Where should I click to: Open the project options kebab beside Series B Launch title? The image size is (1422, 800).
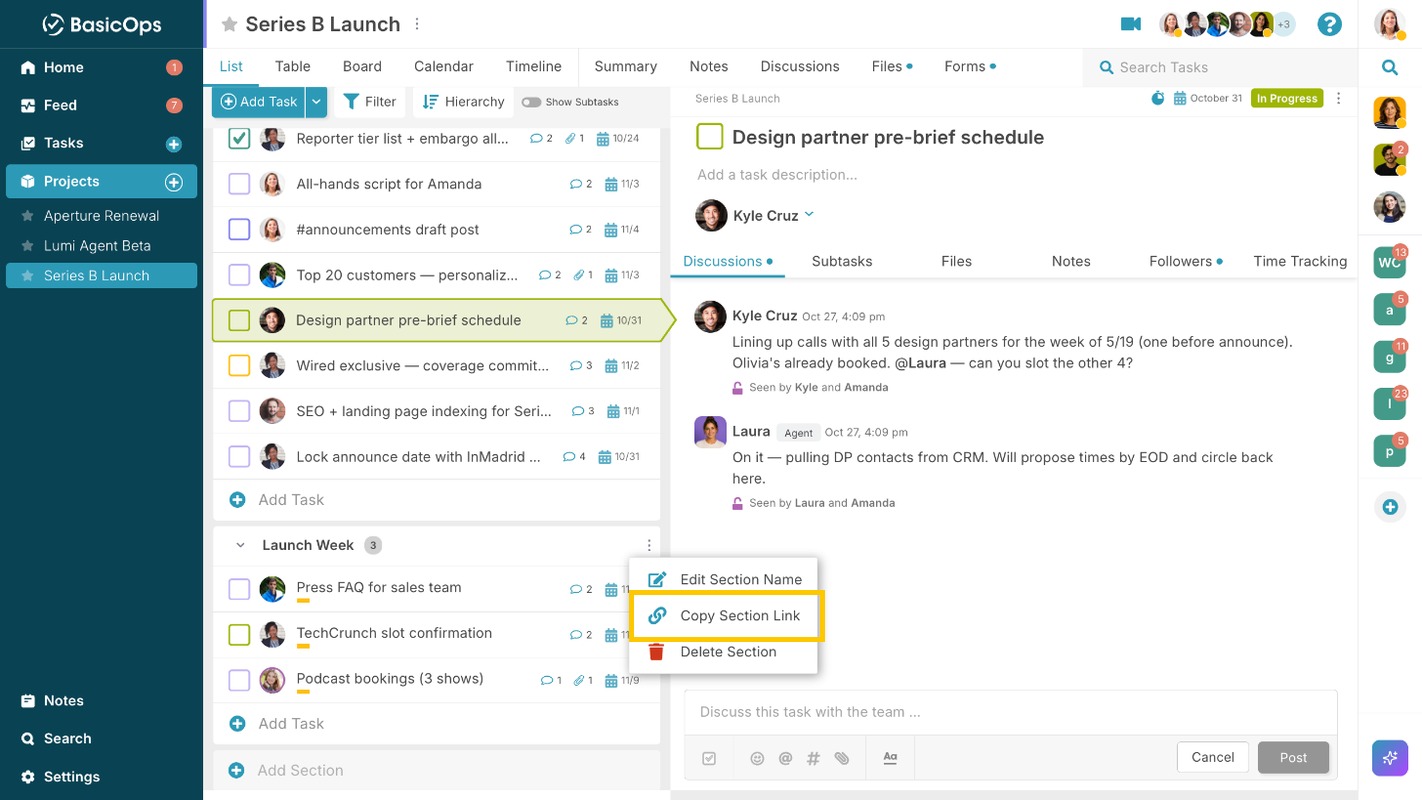pyautogui.click(x=417, y=24)
